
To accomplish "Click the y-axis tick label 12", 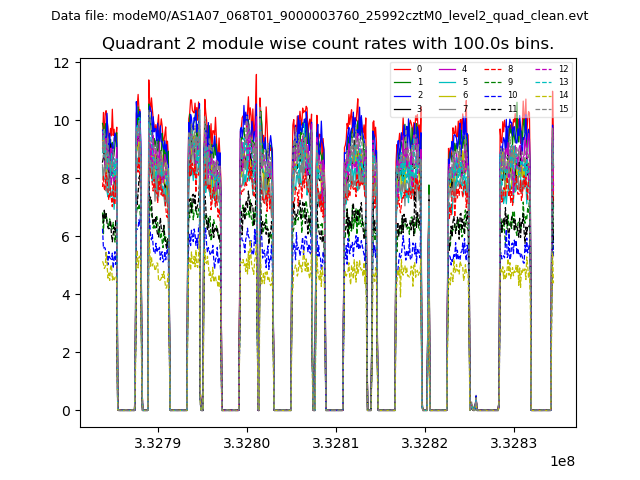I will pos(62,63).
